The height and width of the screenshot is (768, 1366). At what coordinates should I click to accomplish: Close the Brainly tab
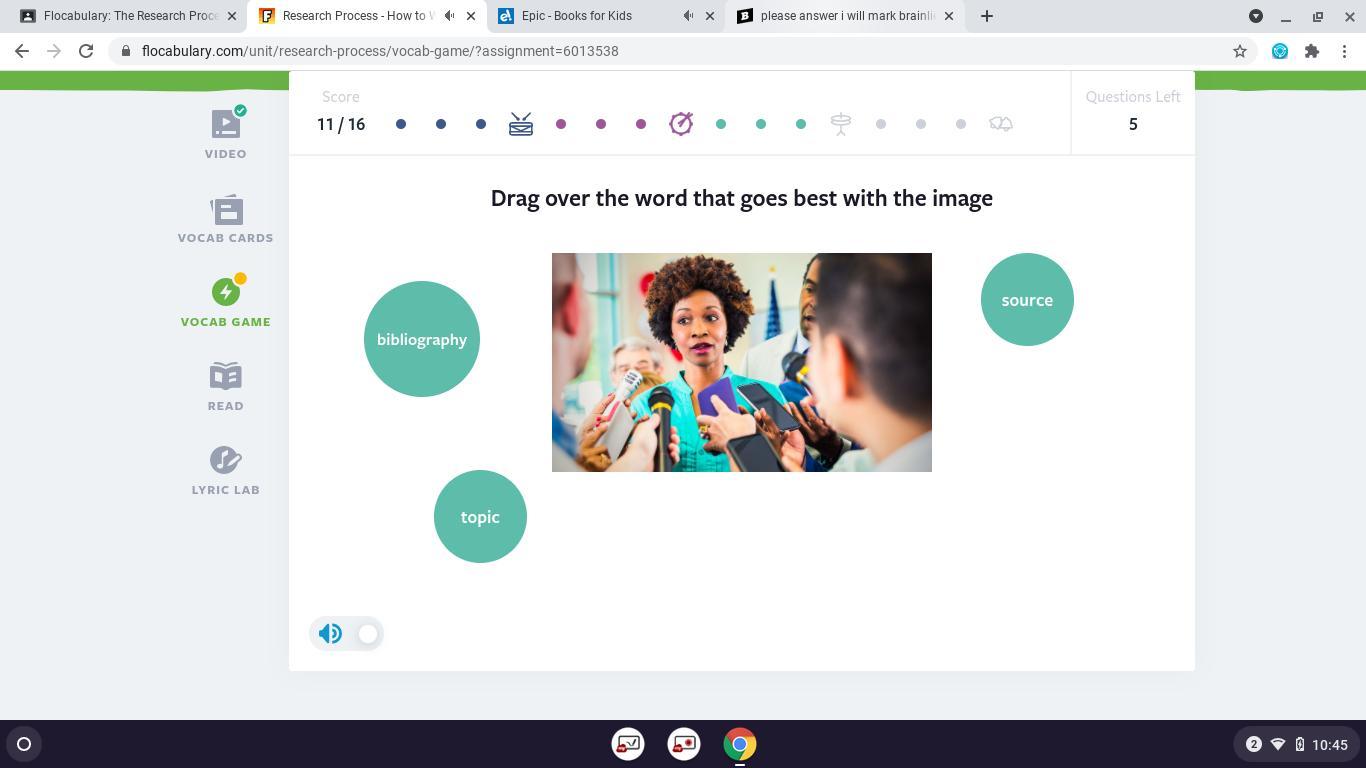(949, 16)
